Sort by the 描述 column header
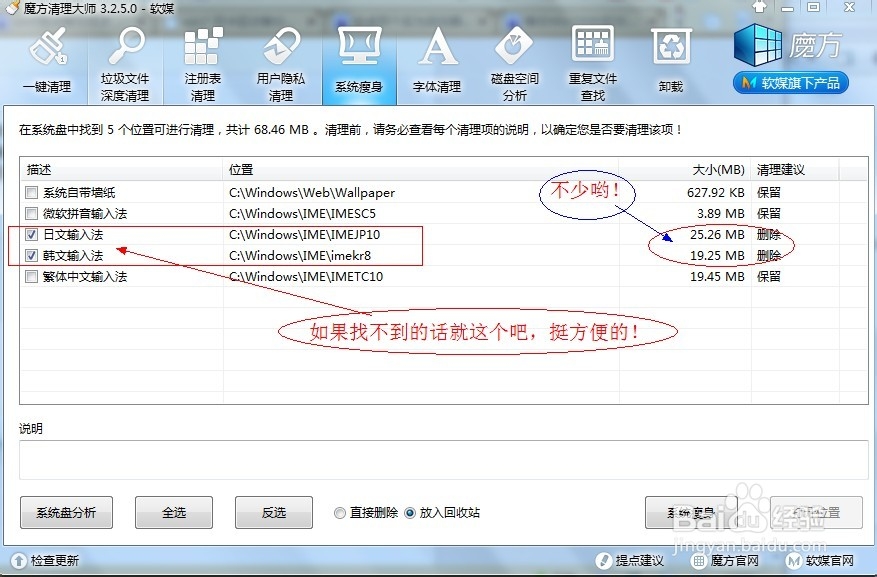The image size is (877, 577). tap(121, 169)
